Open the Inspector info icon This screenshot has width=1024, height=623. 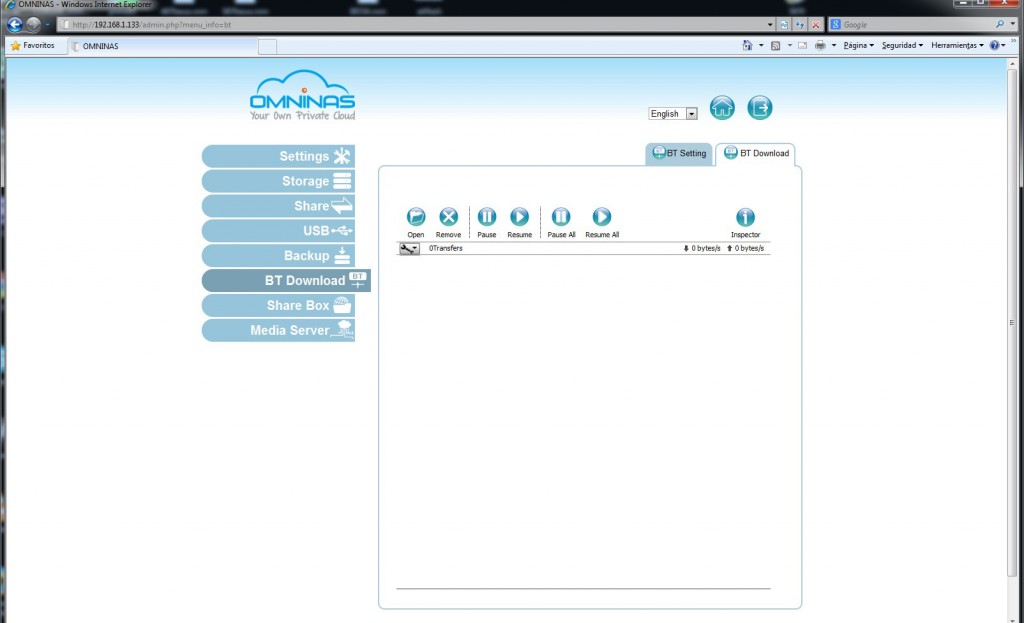[x=745, y=217]
